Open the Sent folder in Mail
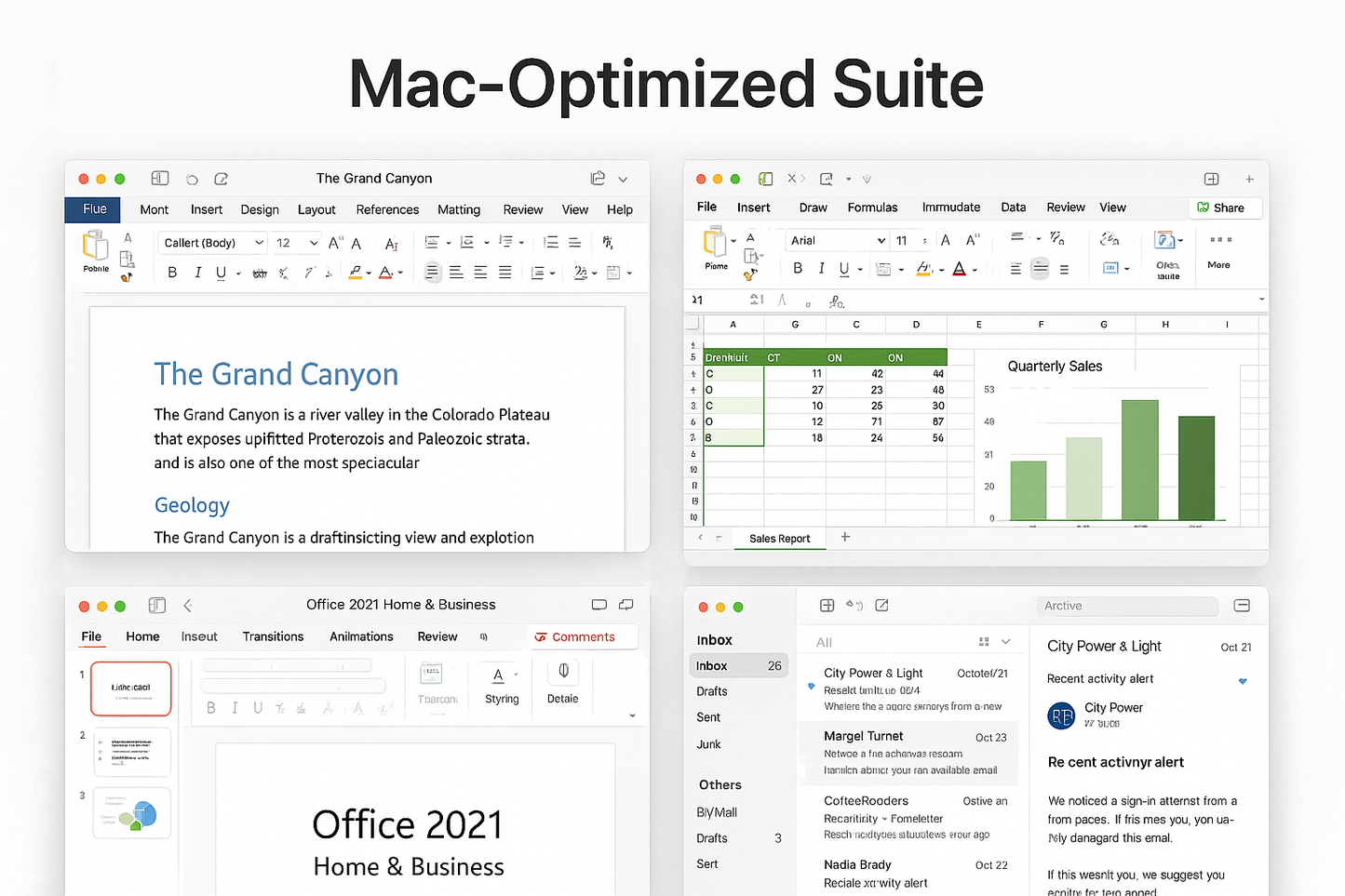The width and height of the screenshot is (1345, 896). pos(708,717)
